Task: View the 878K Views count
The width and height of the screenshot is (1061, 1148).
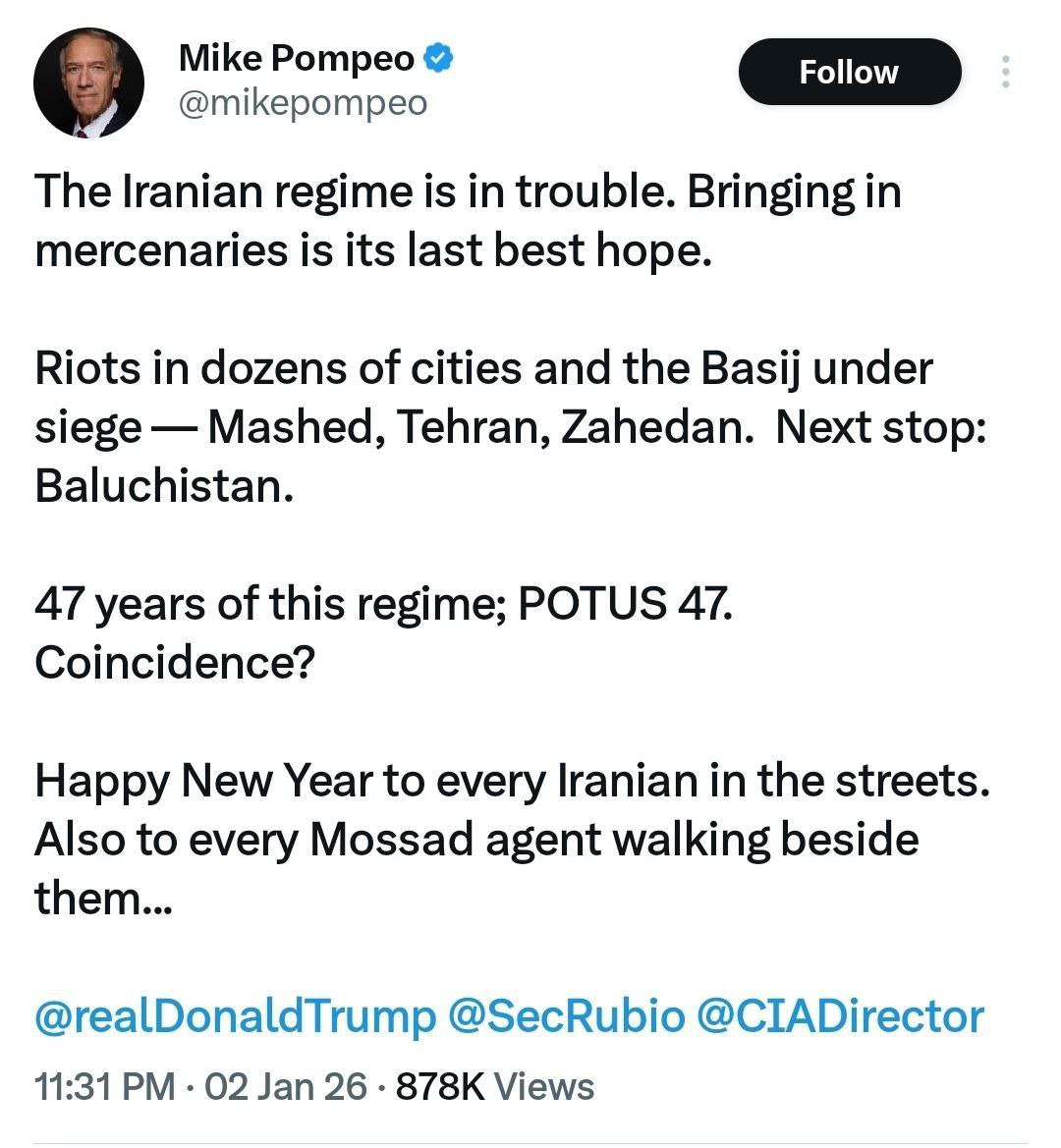Action: (x=494, y=1087)
